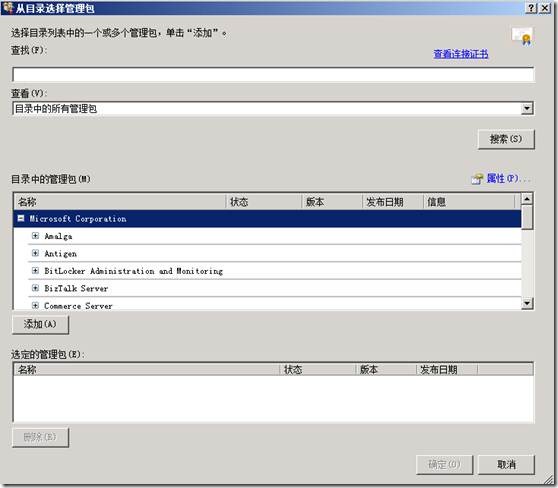This screenshot has width=558, height=488.
Task: Click the 信息 column header
Action: pos(469,202)
